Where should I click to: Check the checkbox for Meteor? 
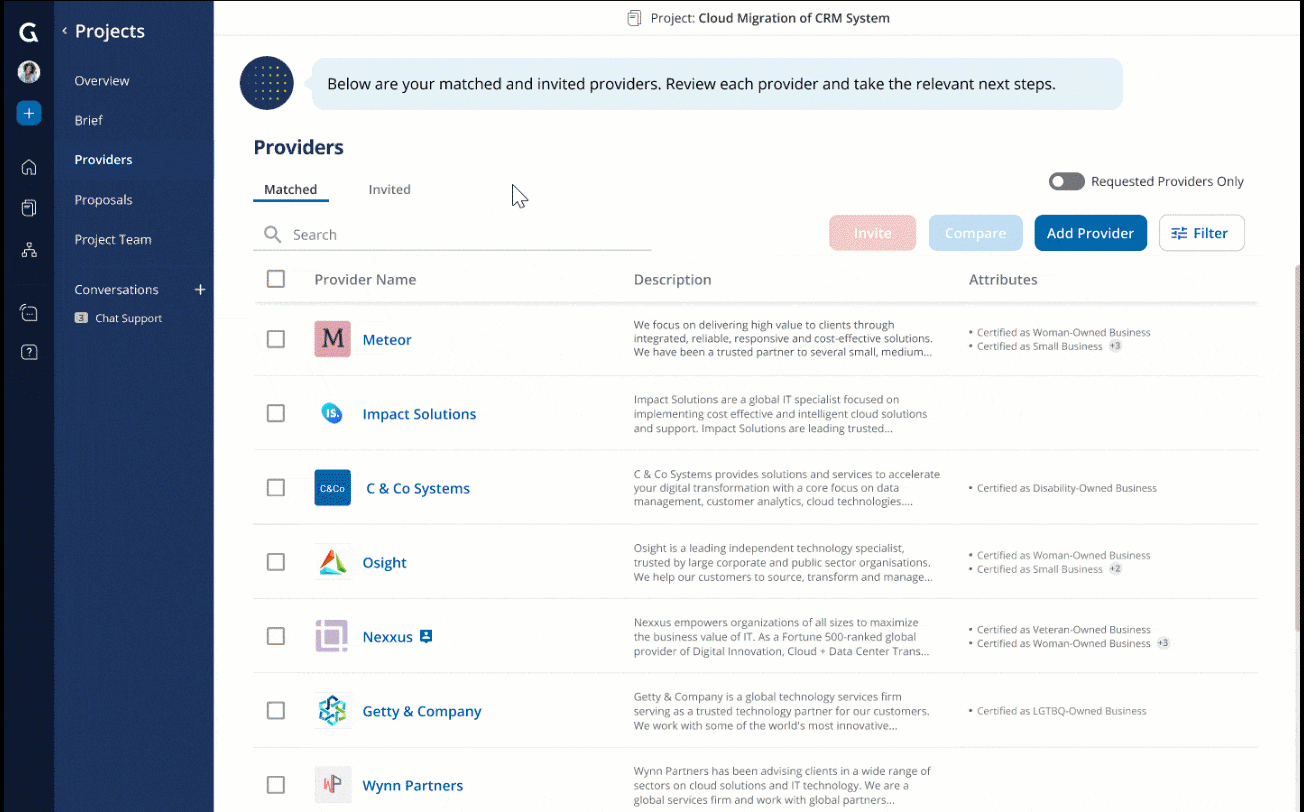click(x=276, y=339)
